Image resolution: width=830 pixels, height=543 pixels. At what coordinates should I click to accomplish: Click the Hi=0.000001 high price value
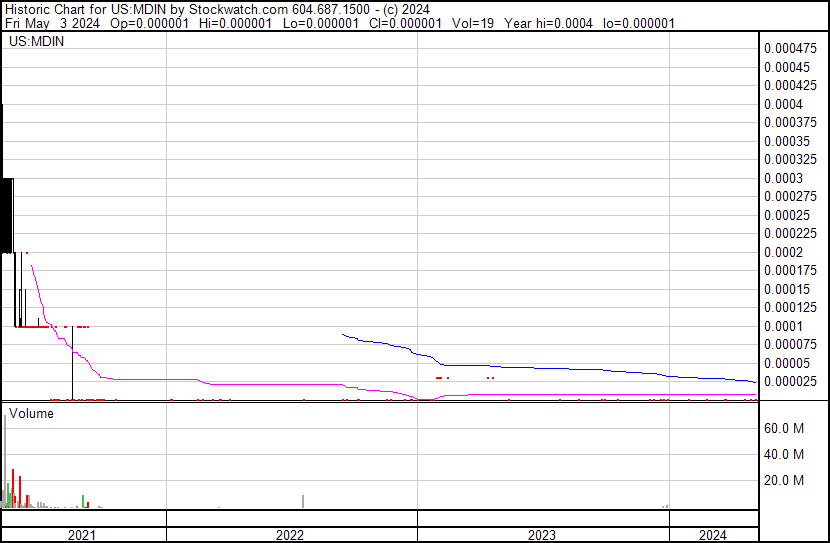pyautogui.click(x=236, y=23)
